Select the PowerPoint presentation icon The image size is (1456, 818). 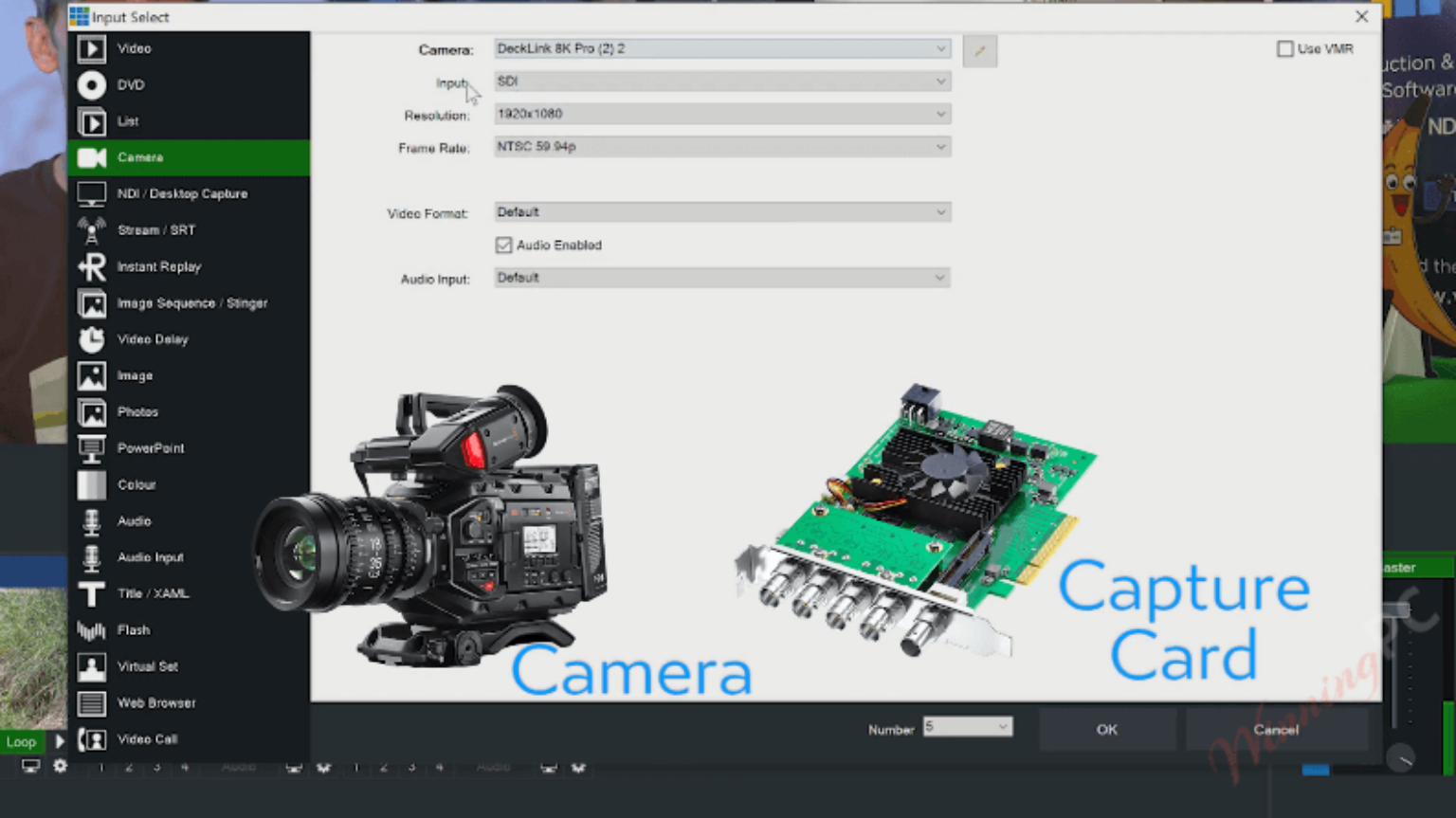click(x=91, y=448)
